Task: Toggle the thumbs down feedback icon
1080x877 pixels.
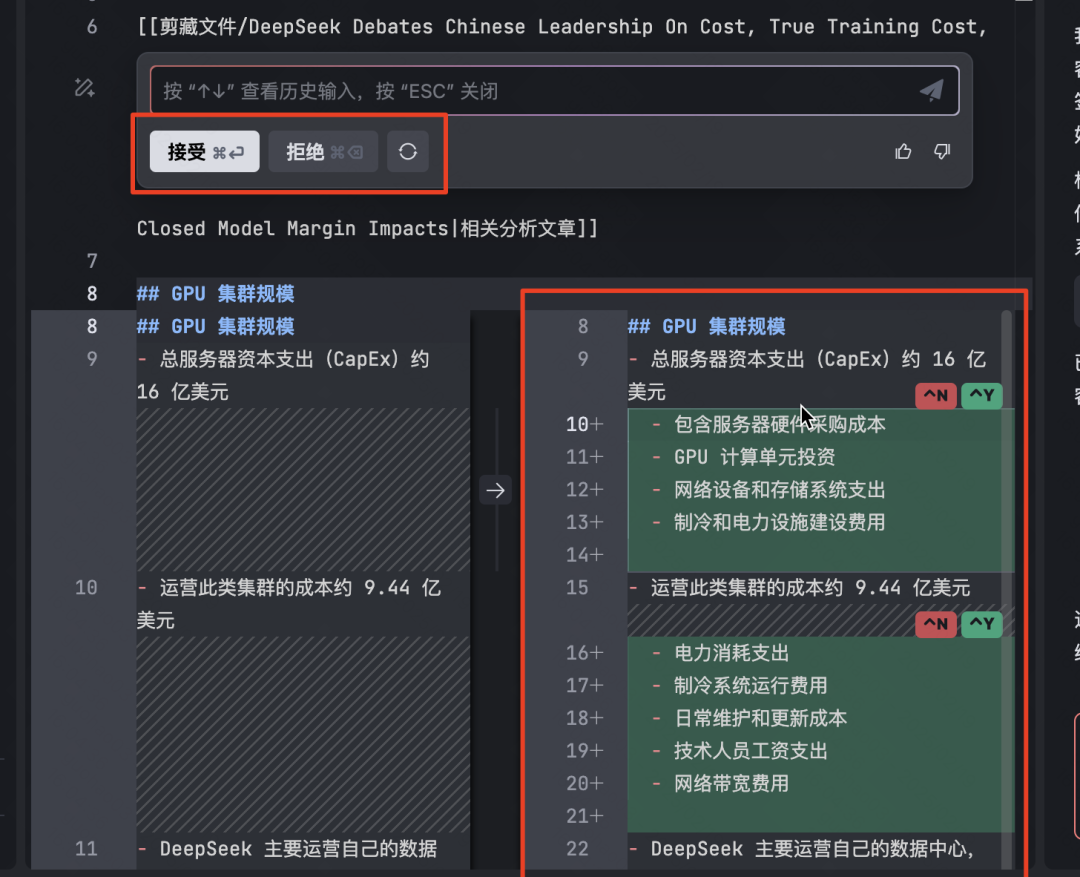Action: (x=941, y=151)
